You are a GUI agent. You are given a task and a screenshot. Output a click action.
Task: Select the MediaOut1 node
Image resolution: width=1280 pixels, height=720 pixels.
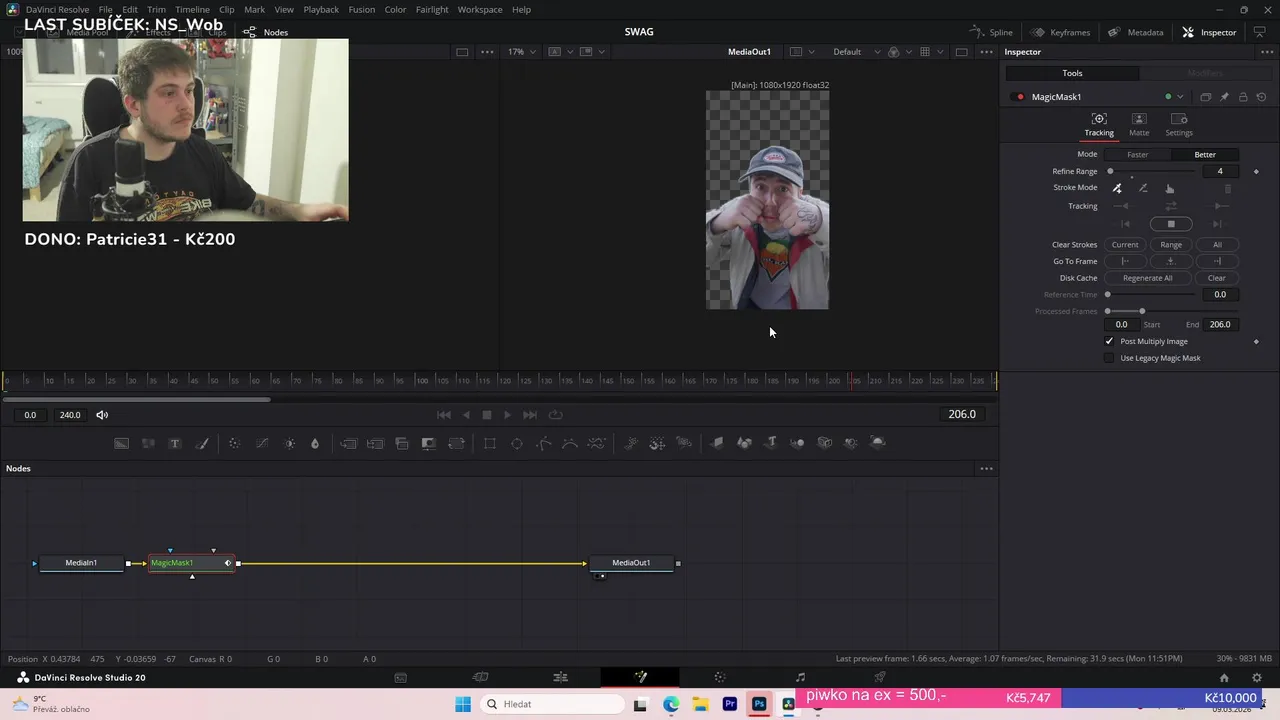tap(631, 563)
